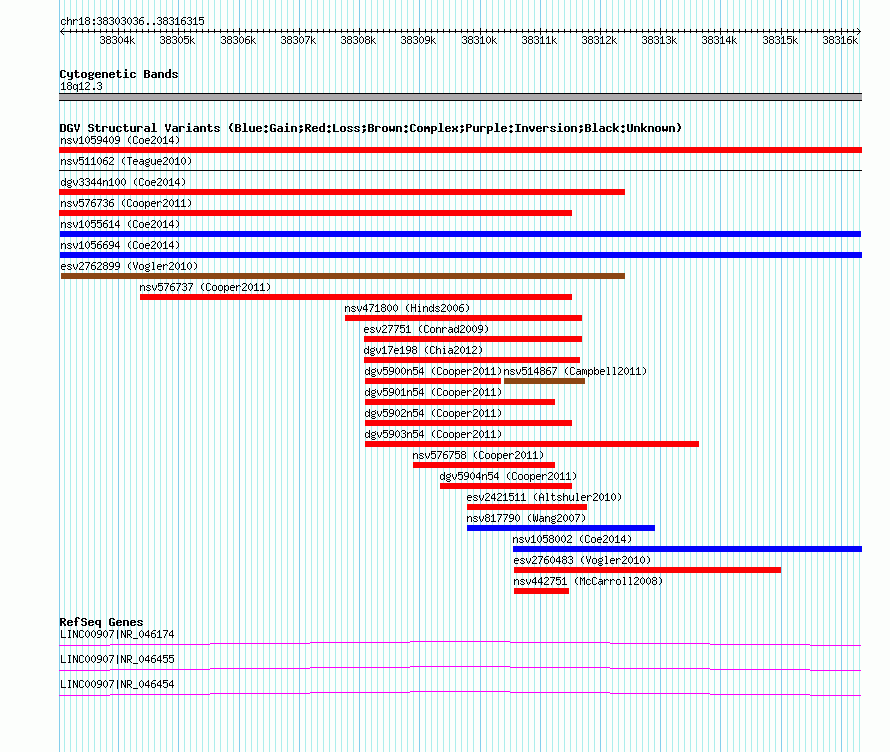Select the esv2421511 red bar
Screen dimensions: 890x752
point(527,507)
